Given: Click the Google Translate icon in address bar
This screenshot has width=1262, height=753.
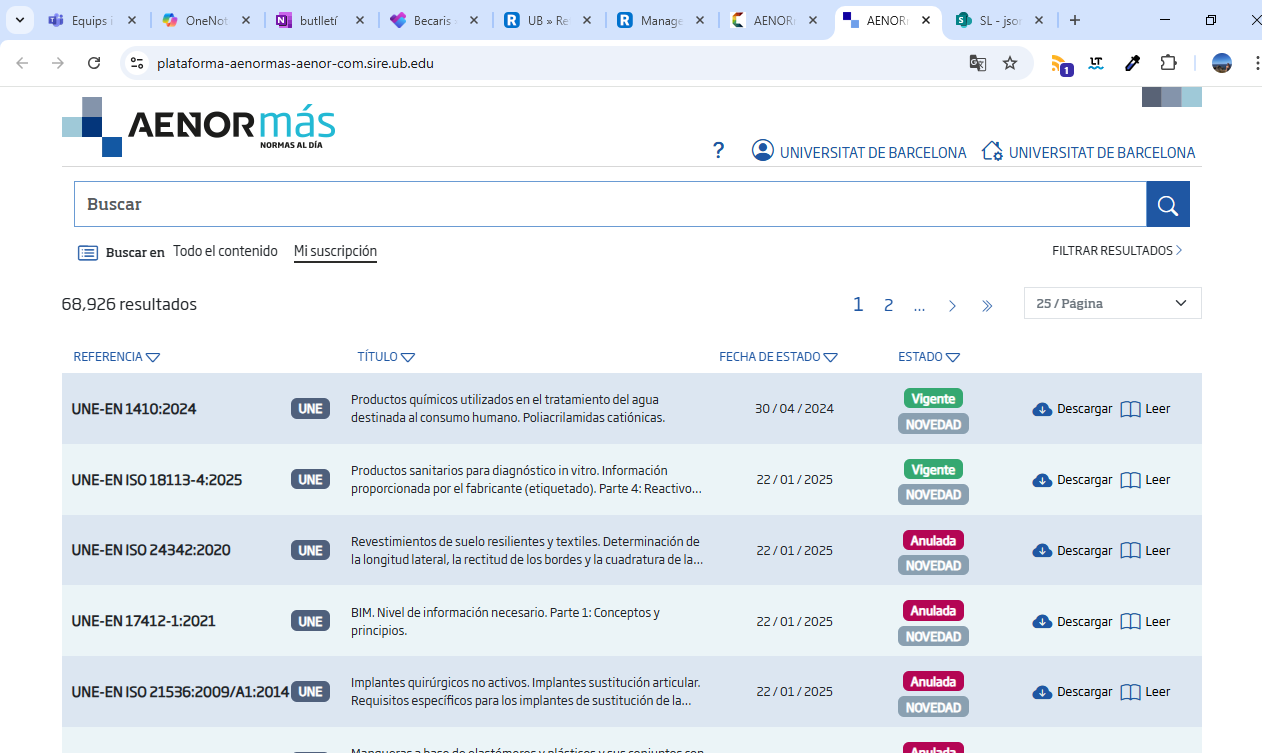Looking at the screenshot, I should pyautogui.click(x=977, y=63).
